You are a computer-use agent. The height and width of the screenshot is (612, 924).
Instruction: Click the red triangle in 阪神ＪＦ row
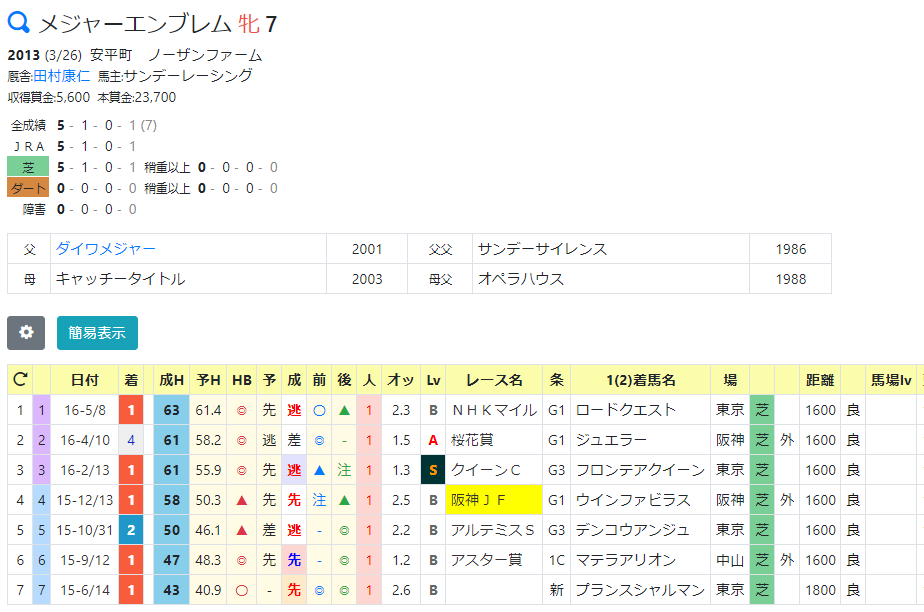[x=242, y=500]
